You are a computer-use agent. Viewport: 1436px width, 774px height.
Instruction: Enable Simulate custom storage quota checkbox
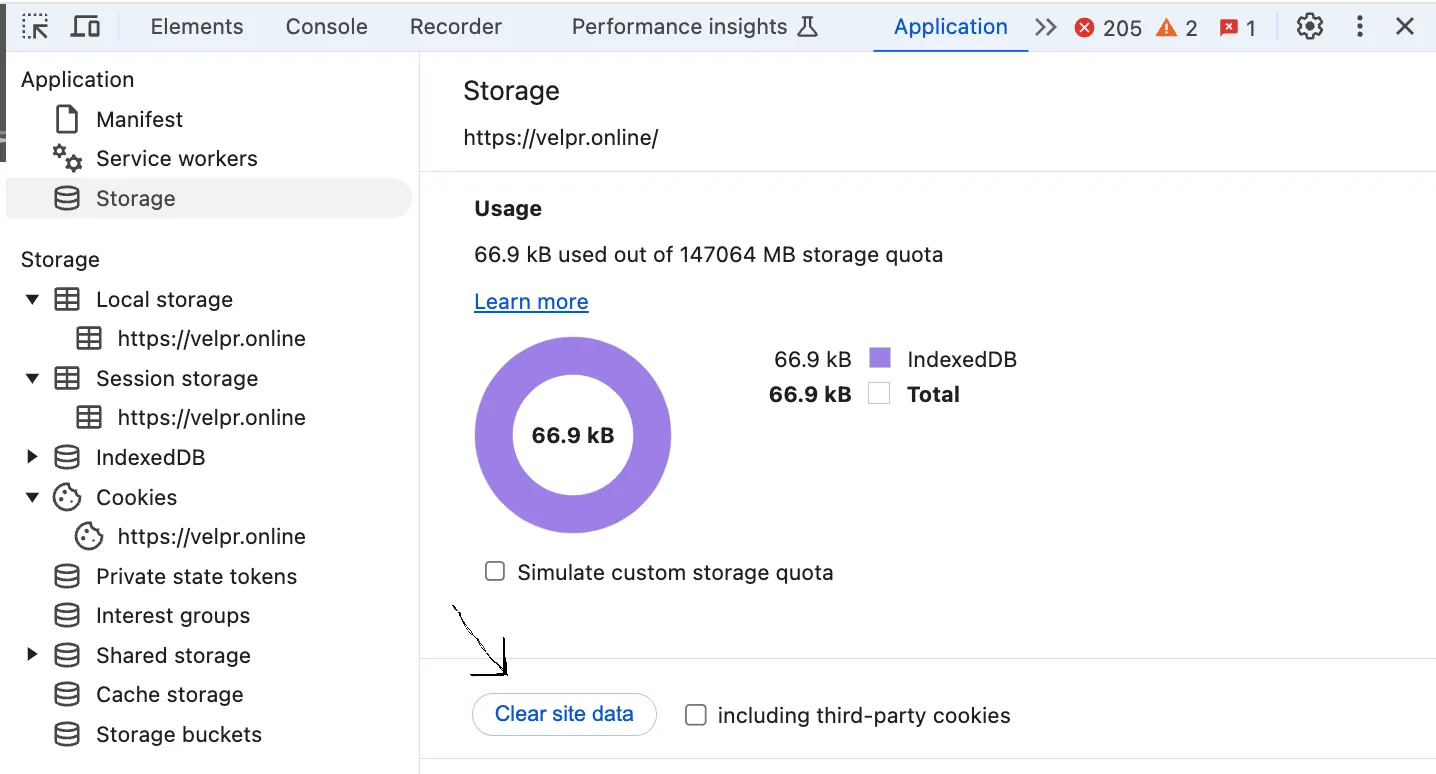(495, 572)
